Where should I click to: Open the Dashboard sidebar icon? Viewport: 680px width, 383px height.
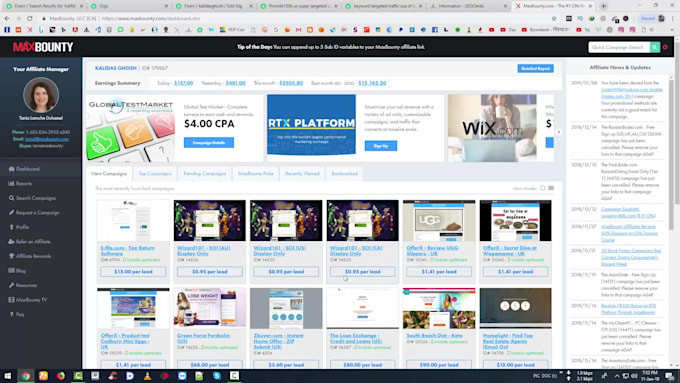pyautogui.click(x=11, y=169)
